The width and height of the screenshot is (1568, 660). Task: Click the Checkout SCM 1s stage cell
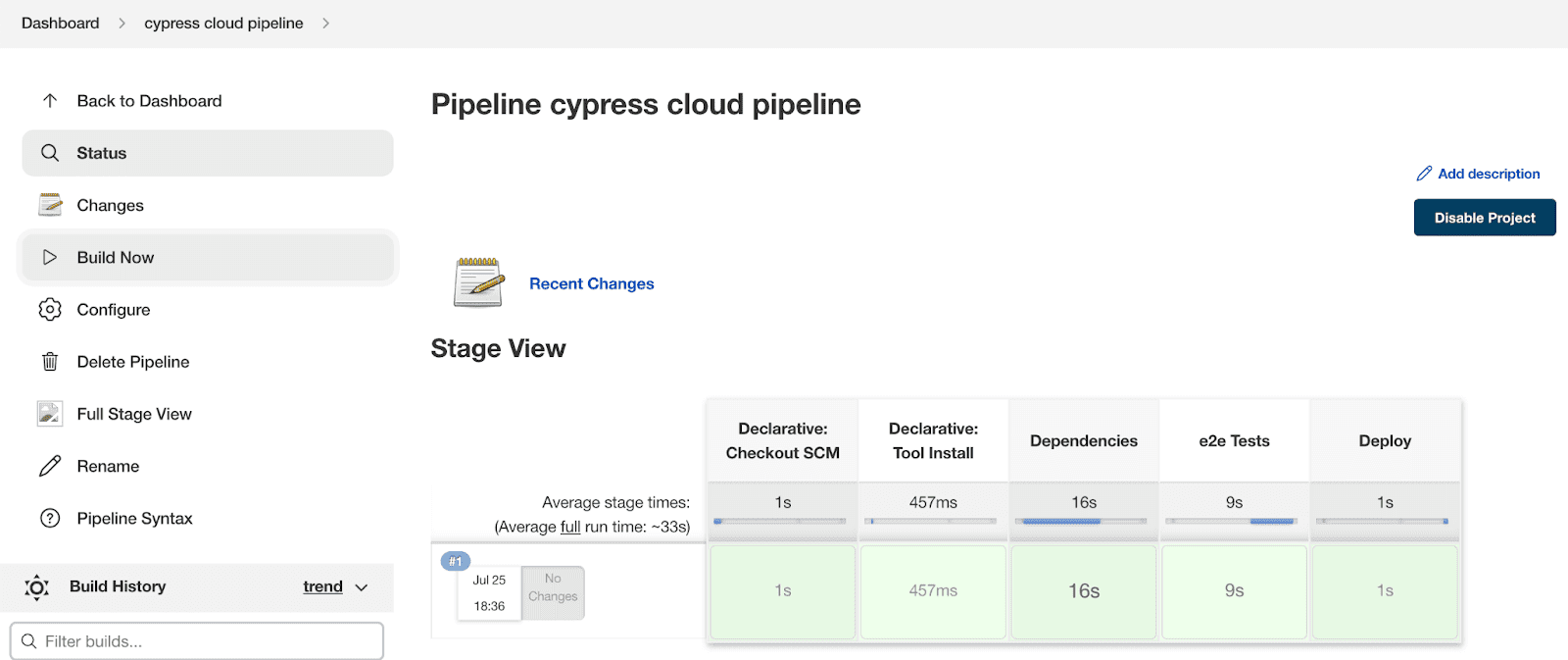[783, 591]
